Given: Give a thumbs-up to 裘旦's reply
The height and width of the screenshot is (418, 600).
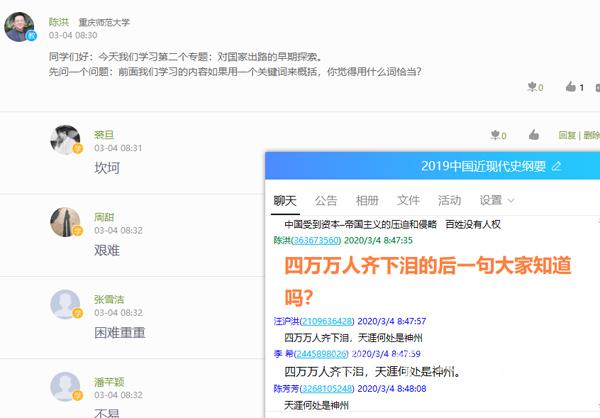Looking at the screenshot, I should (534, 135).
